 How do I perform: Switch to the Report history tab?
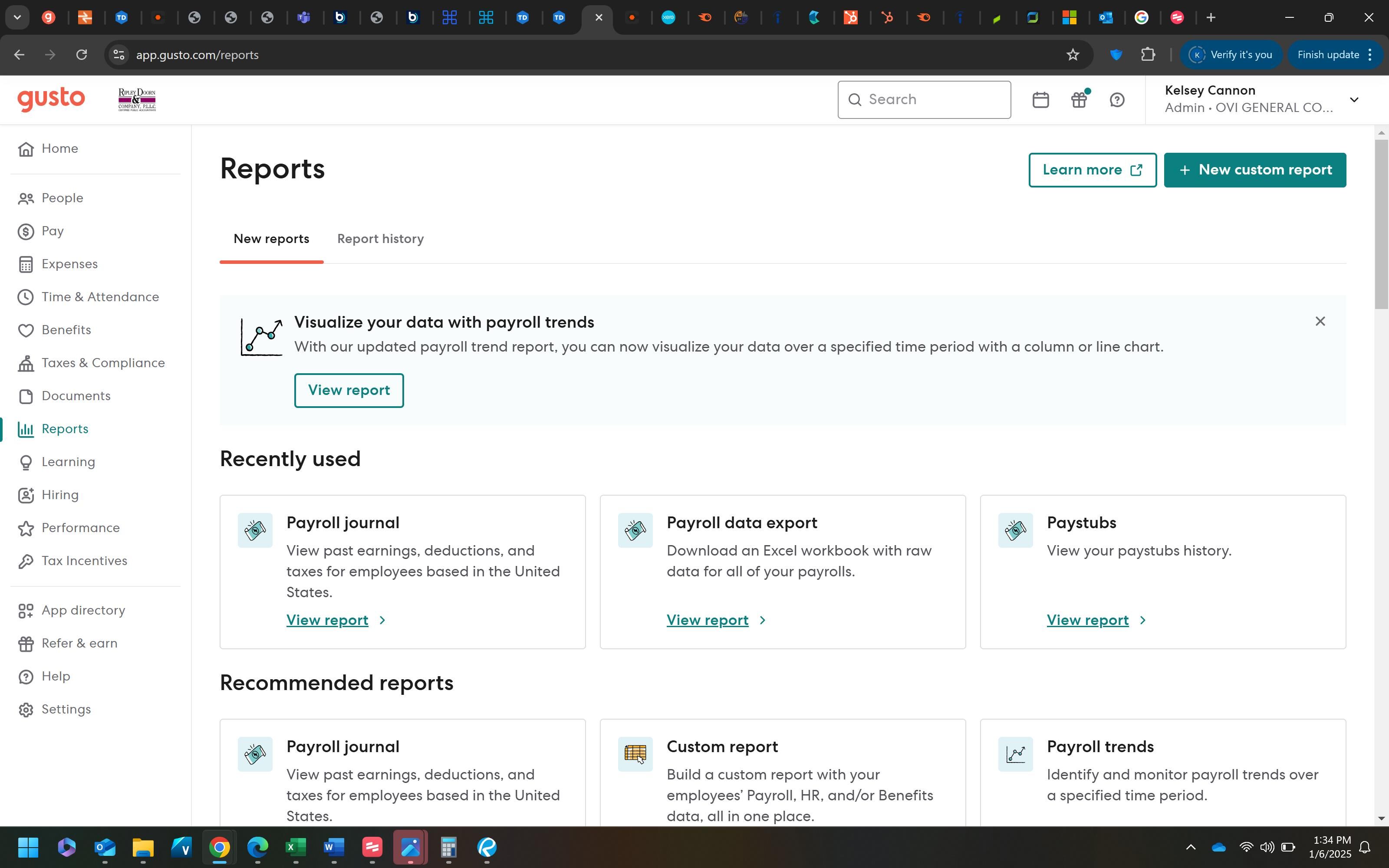380,239
